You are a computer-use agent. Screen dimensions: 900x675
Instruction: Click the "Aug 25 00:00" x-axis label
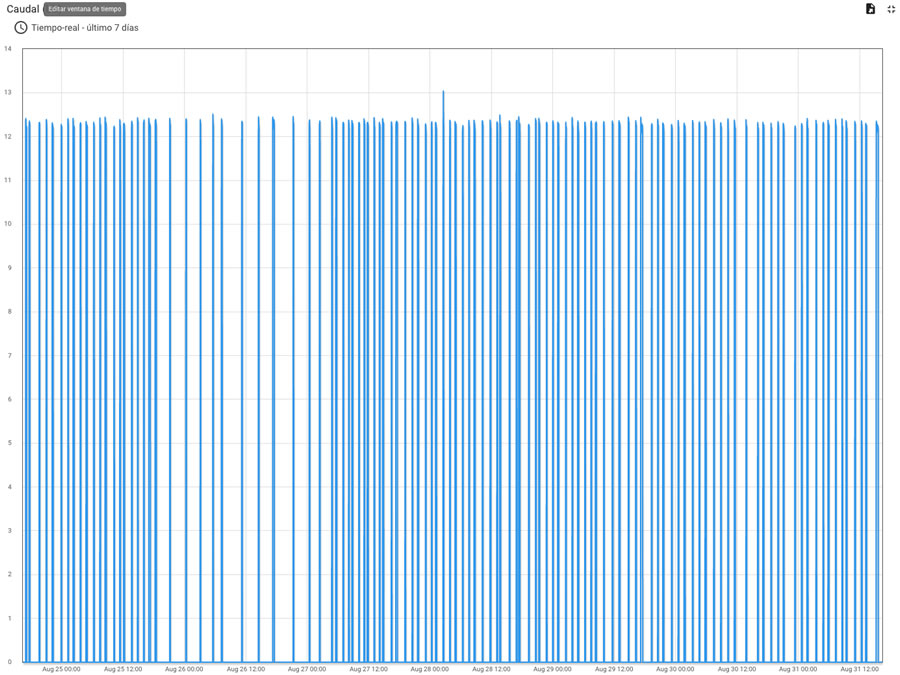click(61, 669)
